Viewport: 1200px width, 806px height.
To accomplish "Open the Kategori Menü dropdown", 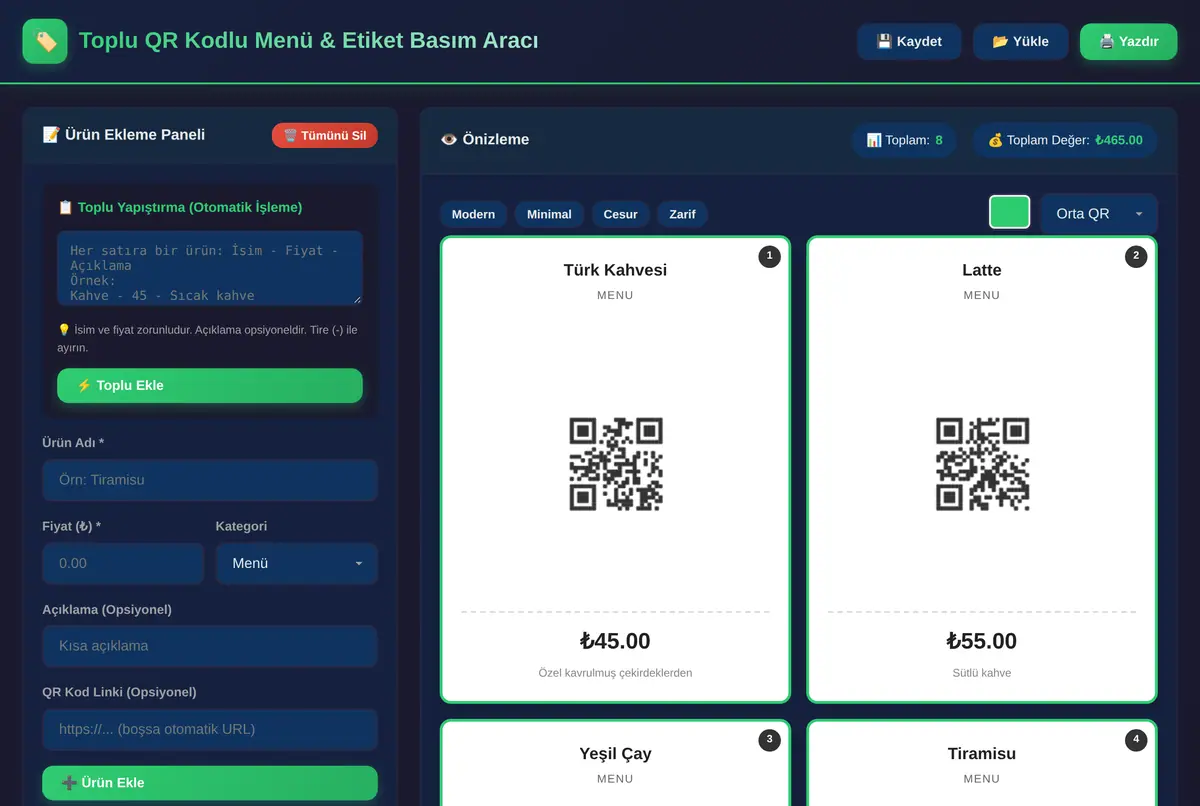I will tap(297, 563).
